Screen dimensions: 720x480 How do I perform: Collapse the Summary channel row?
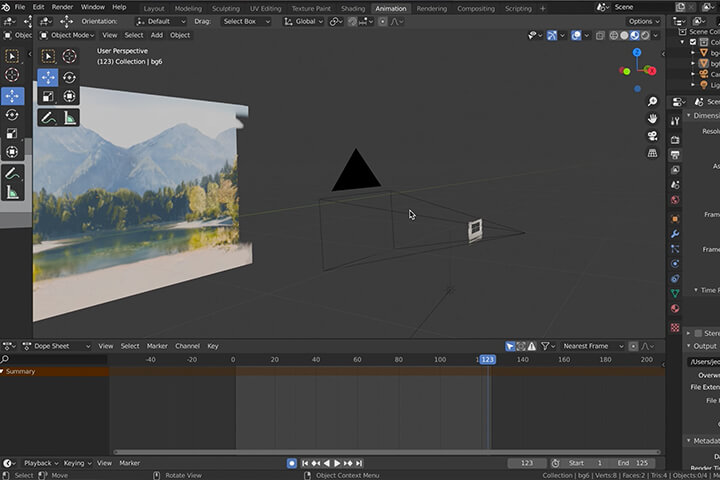pyautogui.click(x=3, y=371)
